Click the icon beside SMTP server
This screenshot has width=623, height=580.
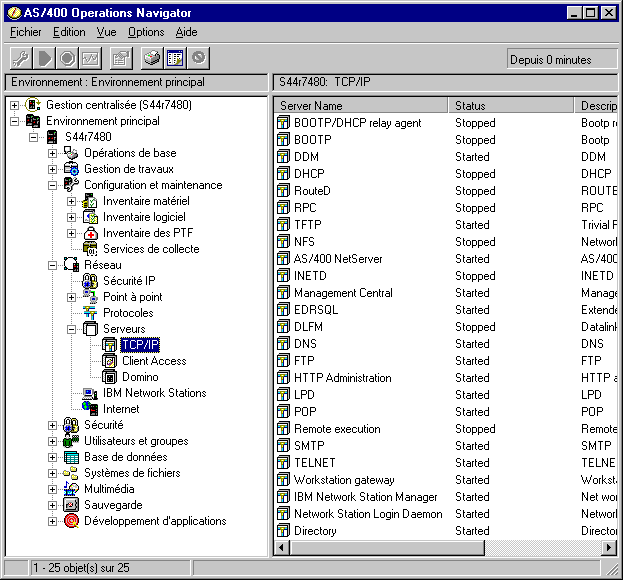(x=283, y=446)
